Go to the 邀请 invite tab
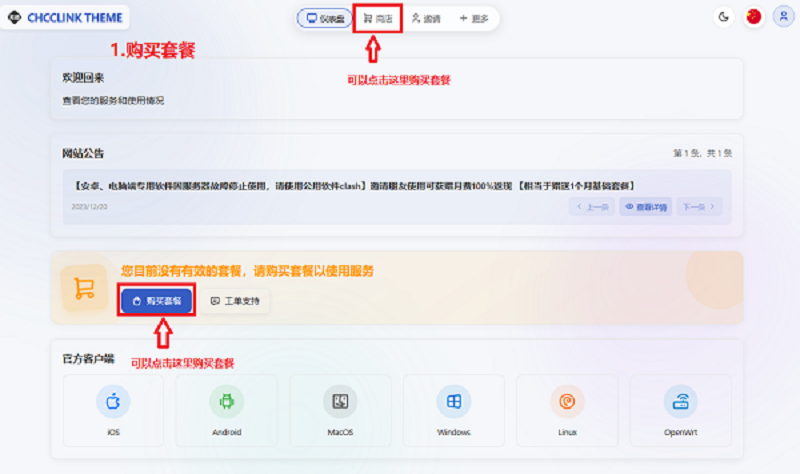This screenshot has width=800, height=474. point(425,18)
